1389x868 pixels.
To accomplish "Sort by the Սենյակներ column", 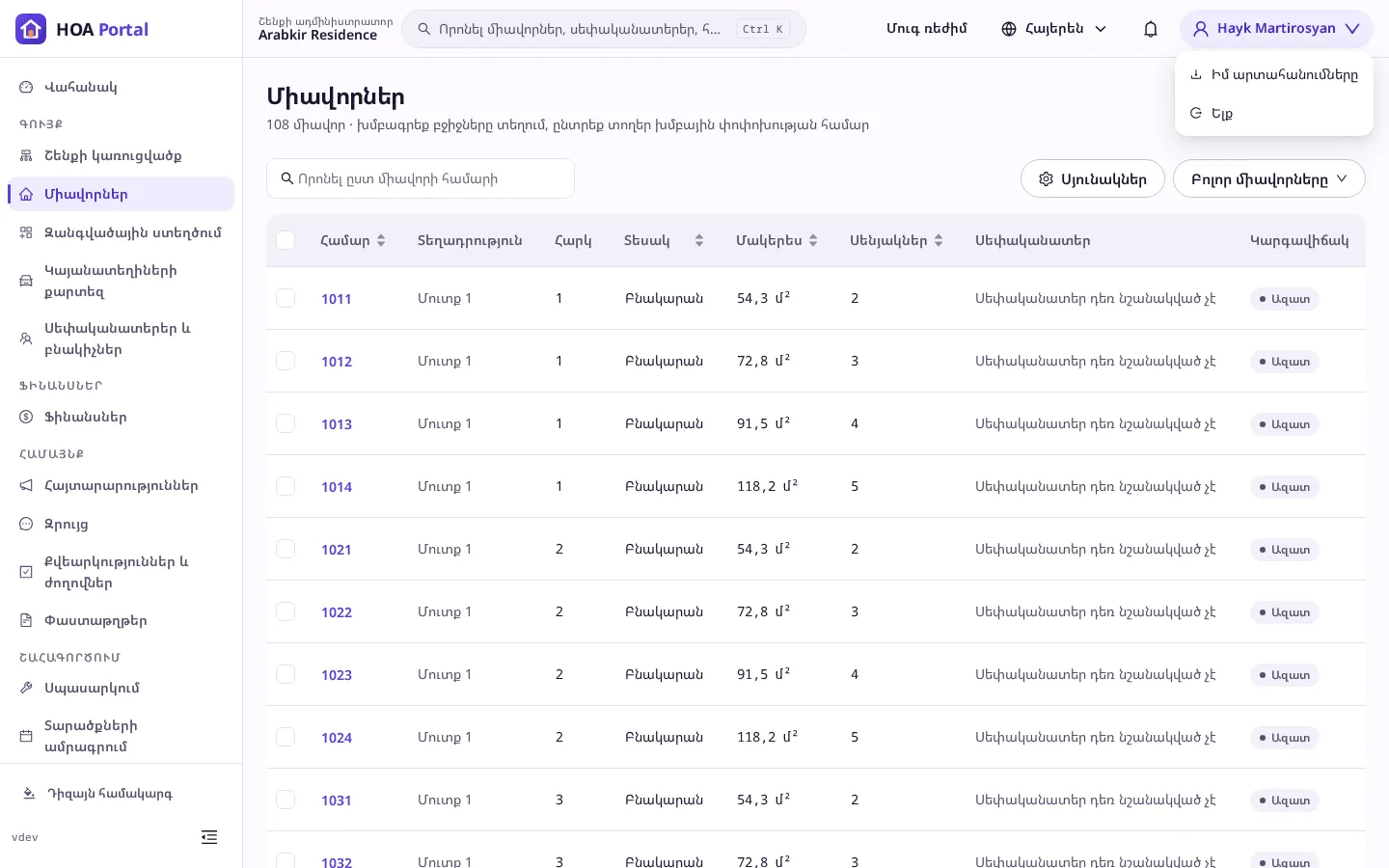I will [x=896, y=240].
